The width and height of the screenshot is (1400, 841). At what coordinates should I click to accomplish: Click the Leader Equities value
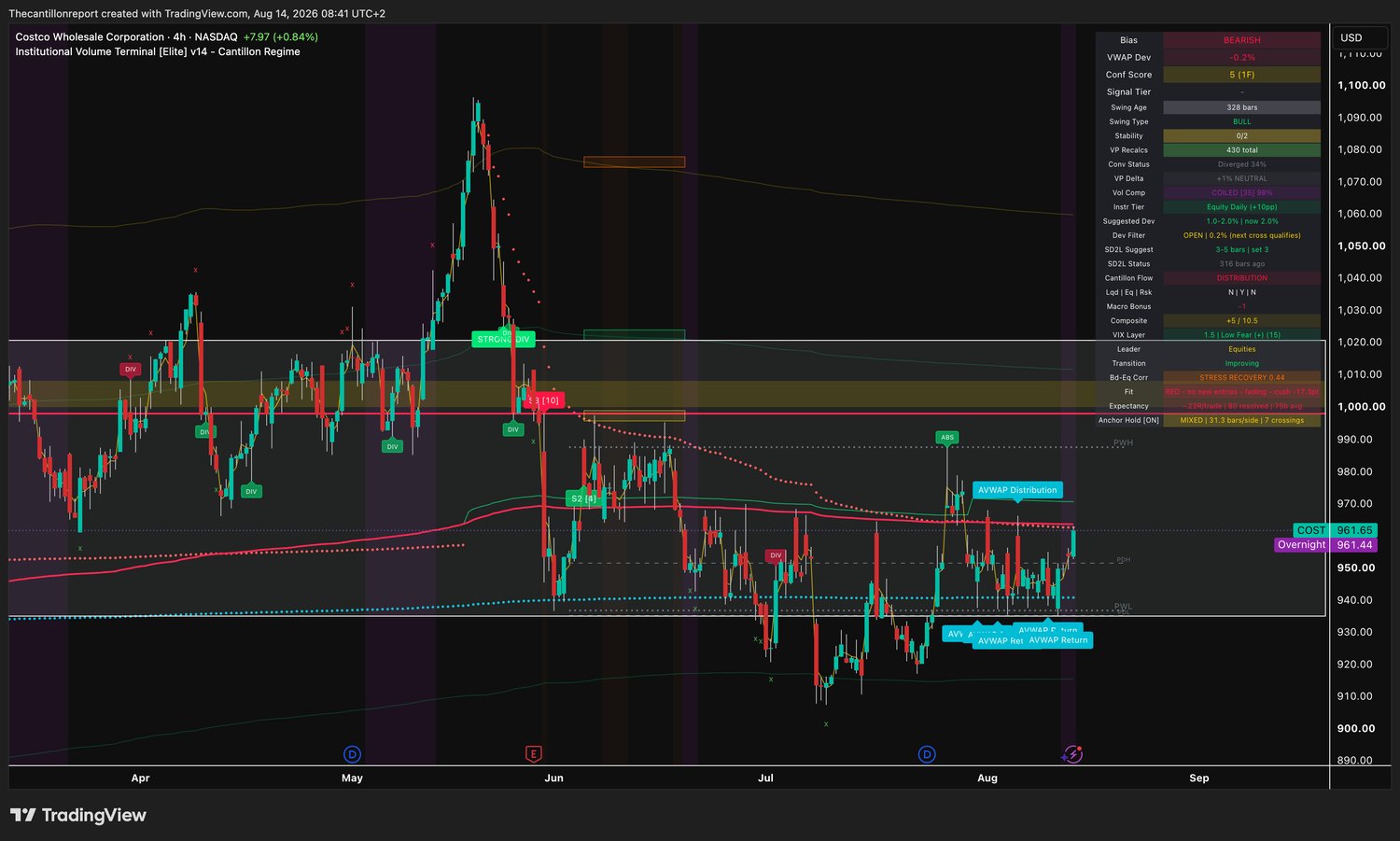pyautogui.click(x=1241, y=349)
